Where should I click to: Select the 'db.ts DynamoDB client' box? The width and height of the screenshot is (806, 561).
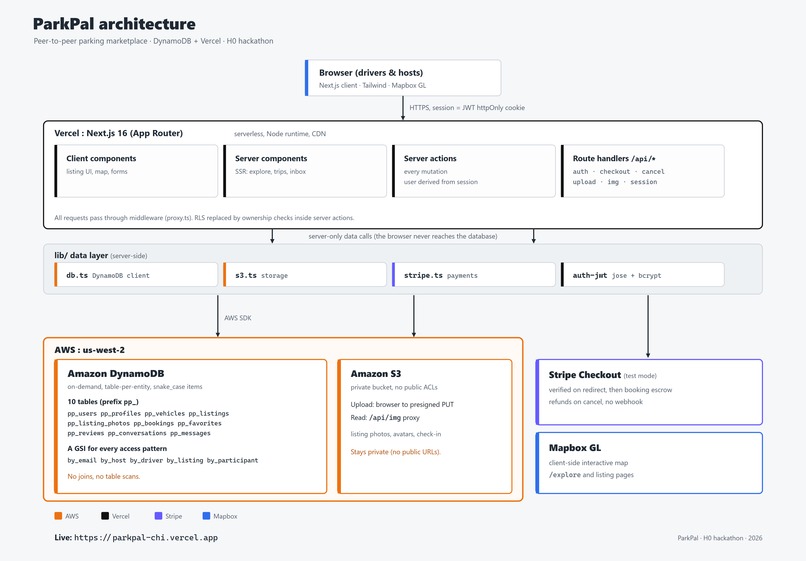click(x=136, y=275)
